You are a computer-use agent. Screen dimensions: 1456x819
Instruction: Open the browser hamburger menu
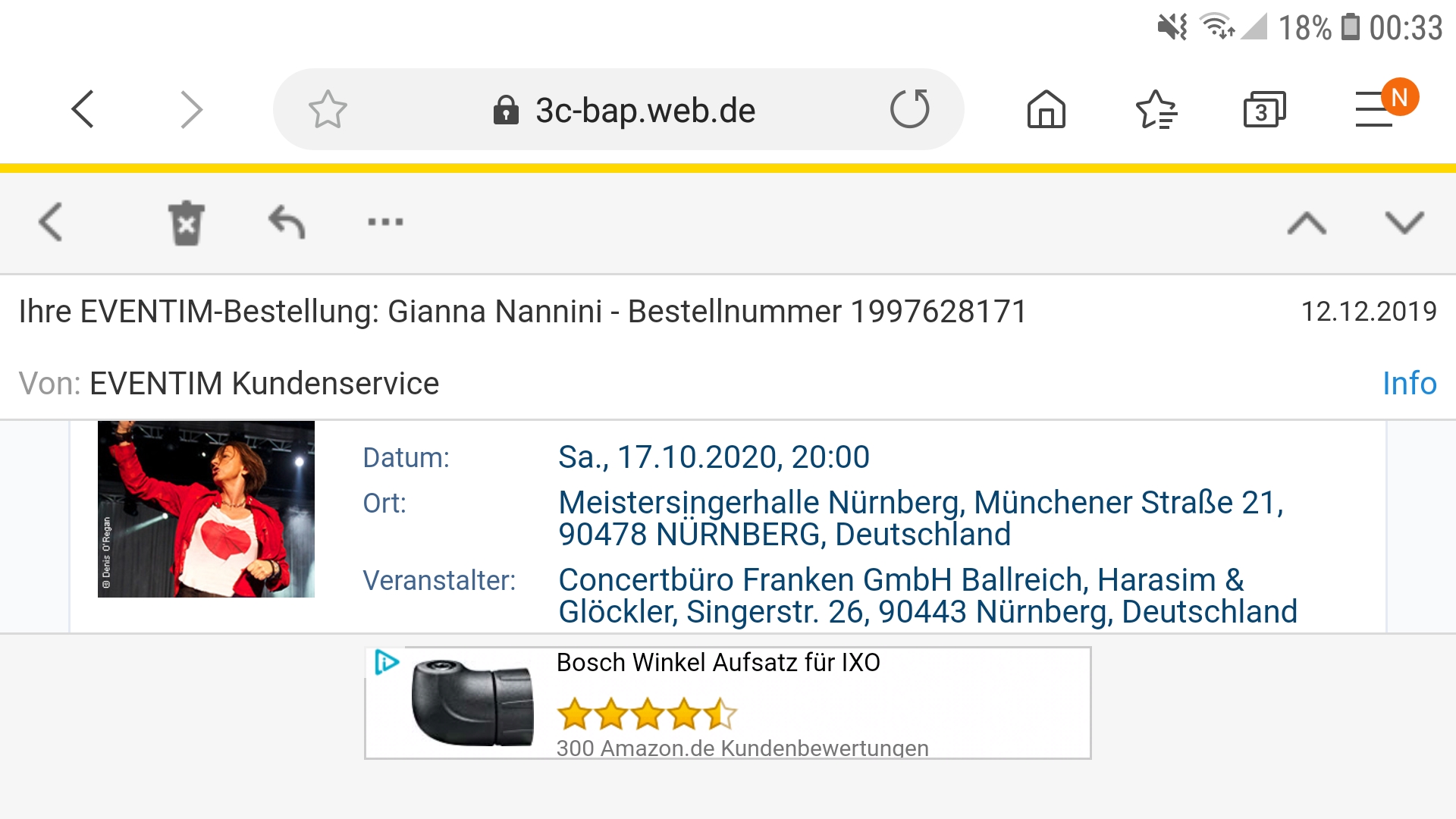tap(1374, 110)
